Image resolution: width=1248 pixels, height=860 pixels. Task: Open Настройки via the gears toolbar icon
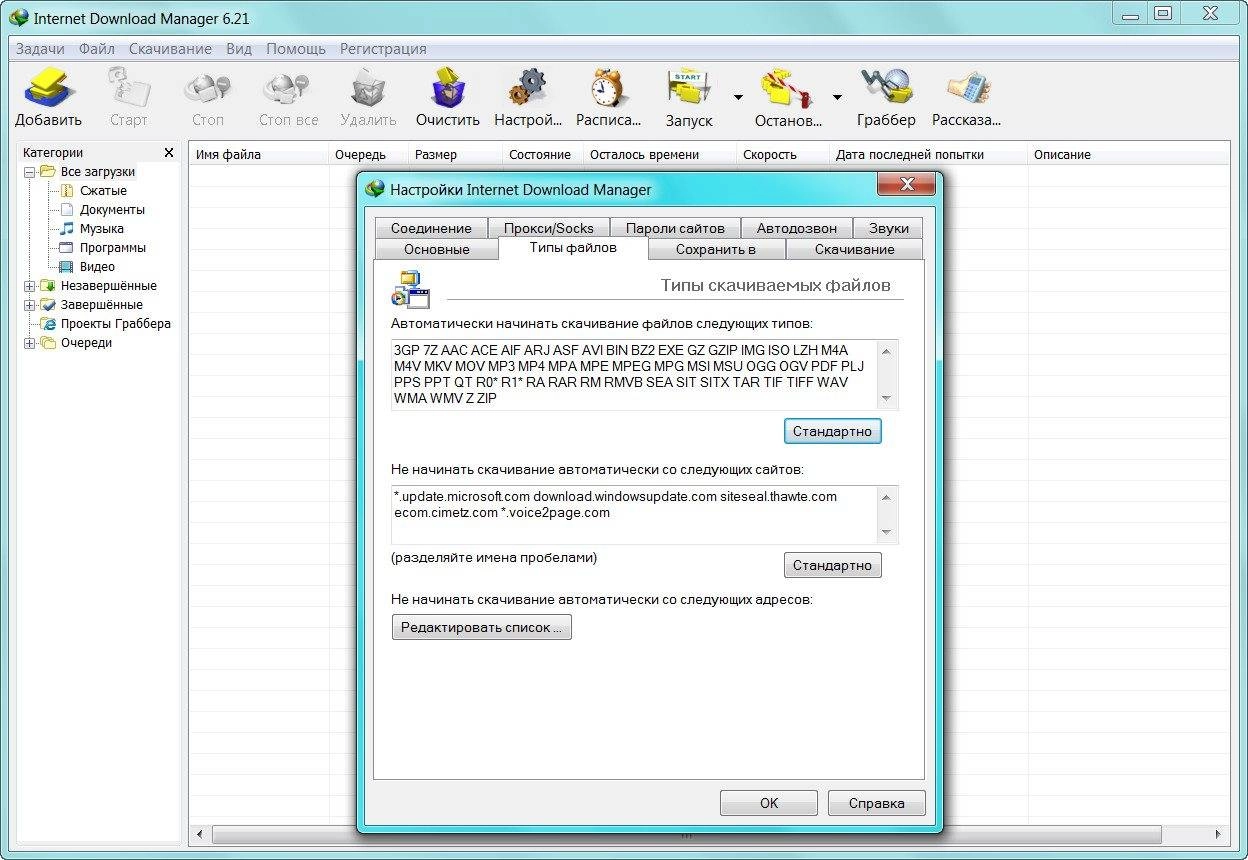528,89
